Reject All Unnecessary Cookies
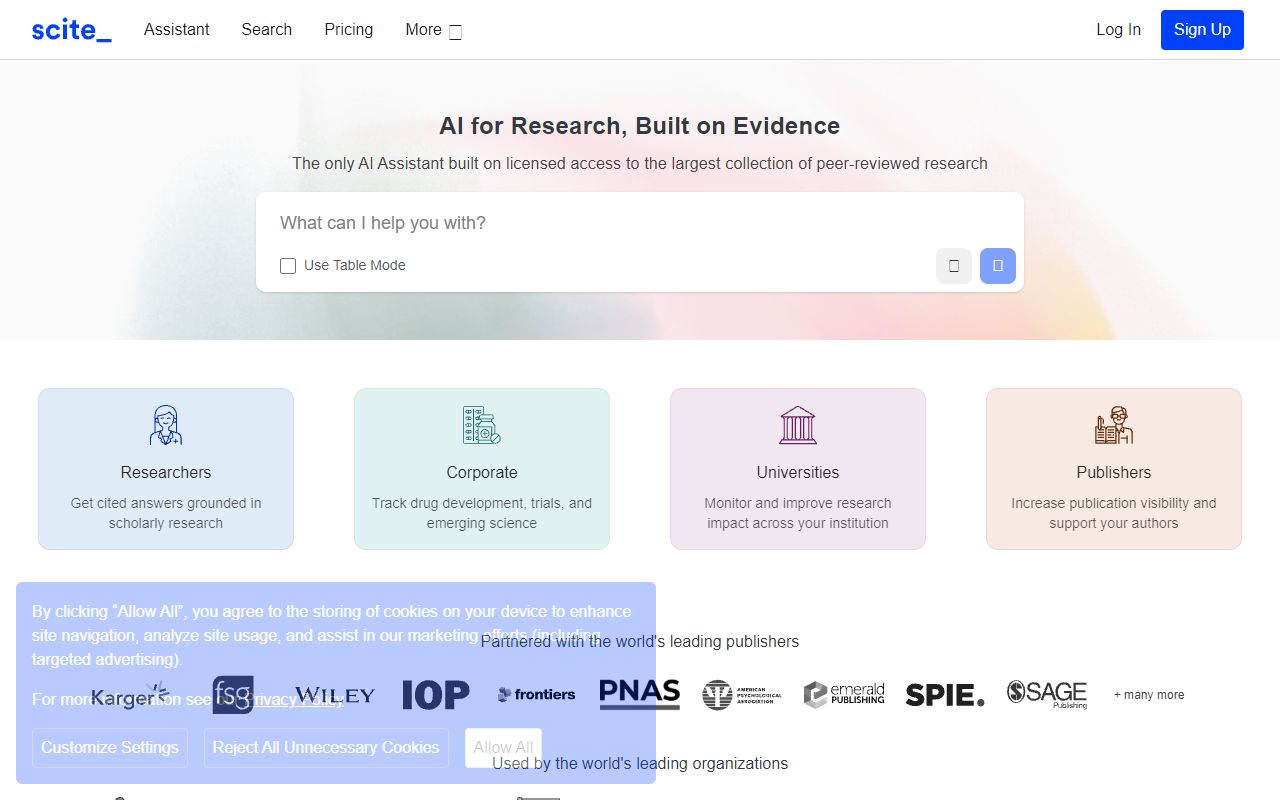 pos(326,747)
